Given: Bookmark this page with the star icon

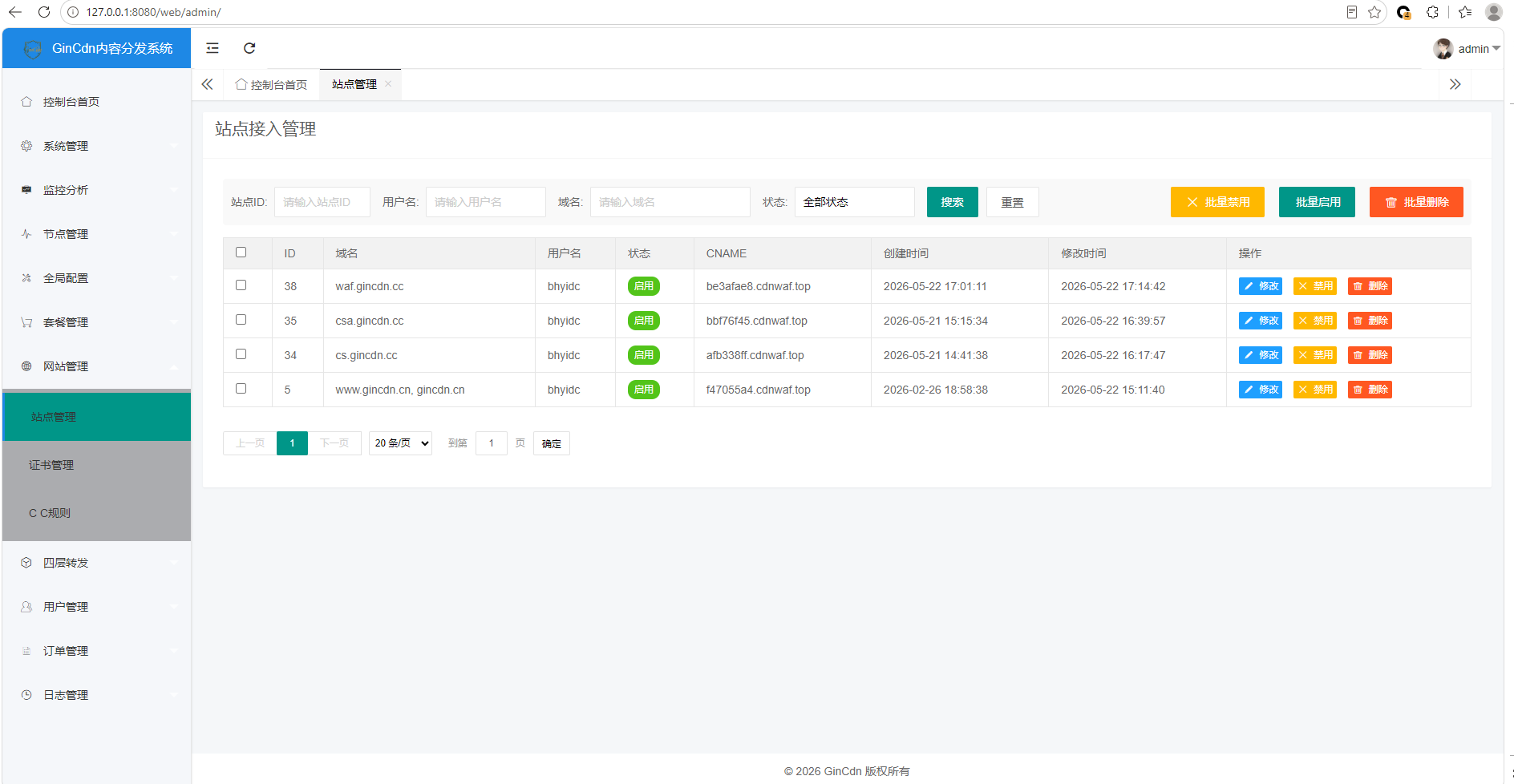Looking at the screenshot, I should 1374,12.
